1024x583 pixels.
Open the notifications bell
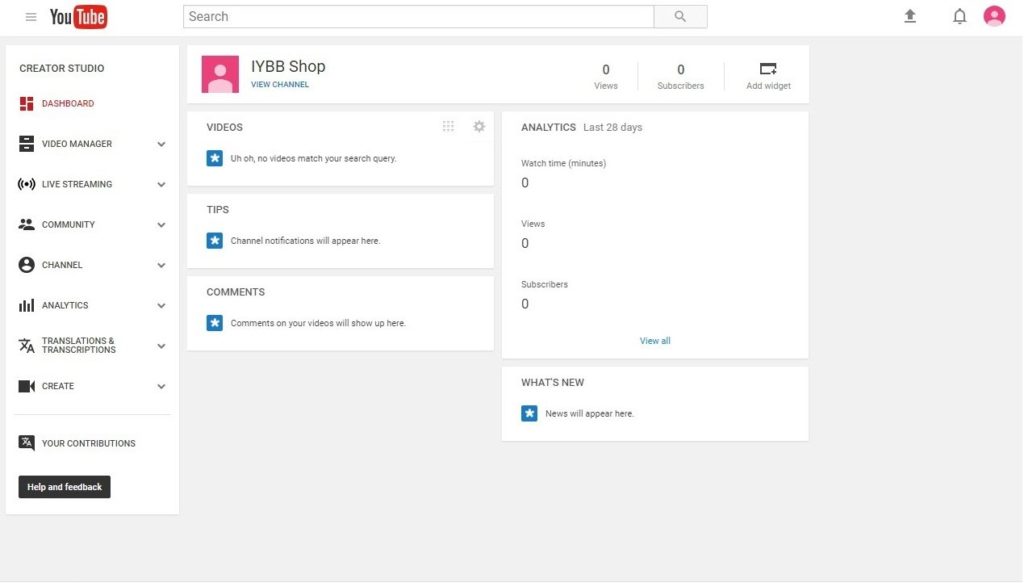(959, 16)
